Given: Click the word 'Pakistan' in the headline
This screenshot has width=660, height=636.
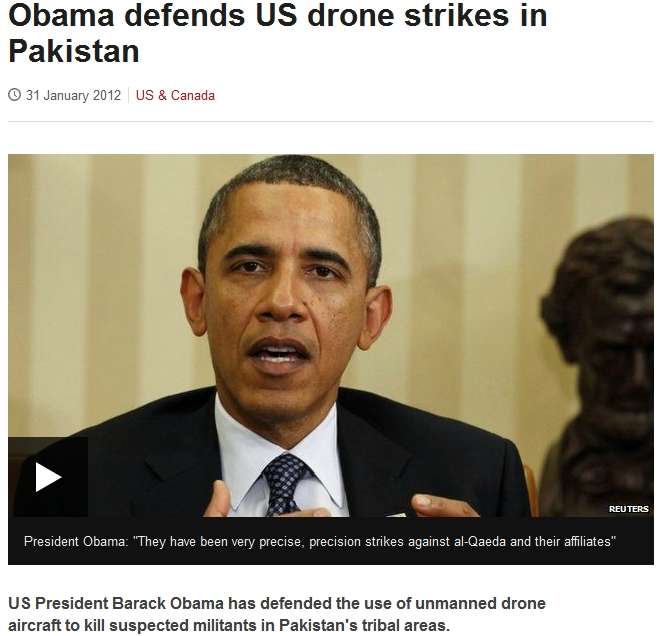Looking at the screenshot, I should [x=74, y=52].
